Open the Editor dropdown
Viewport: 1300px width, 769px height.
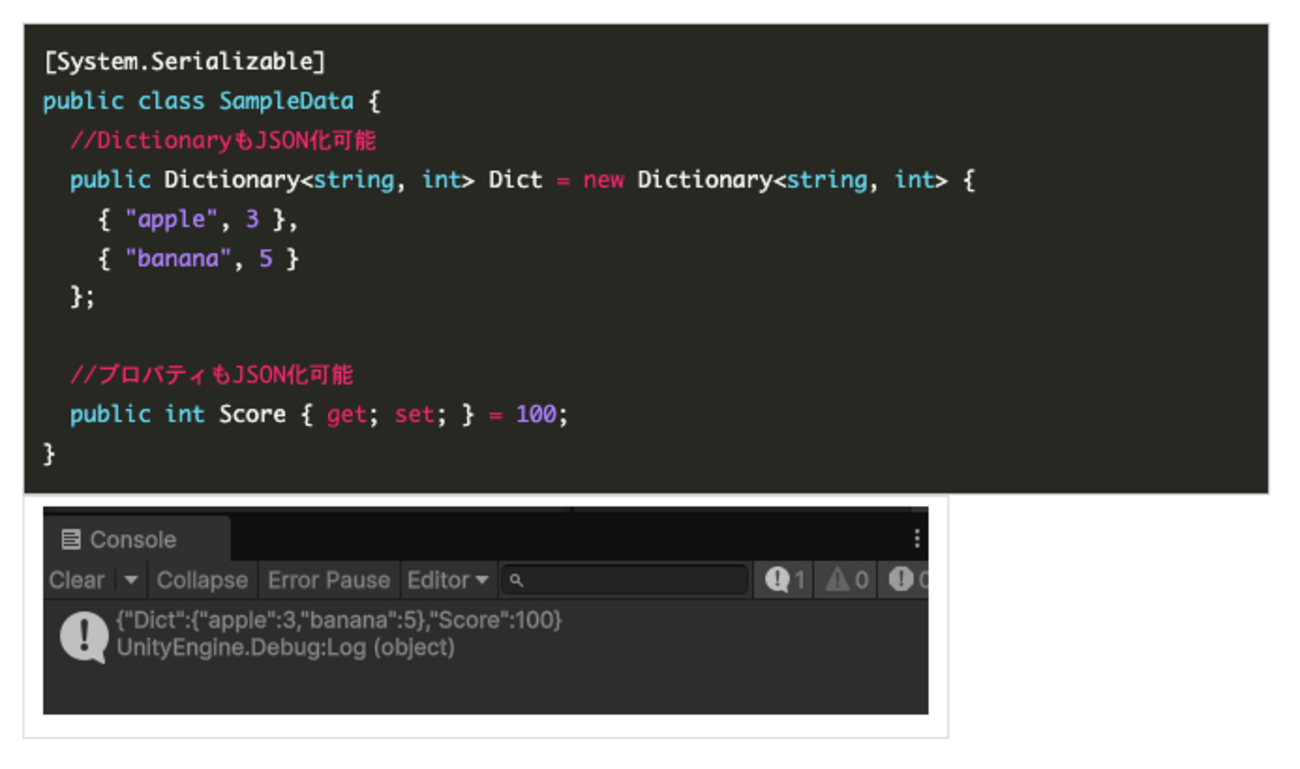point(447,579)
